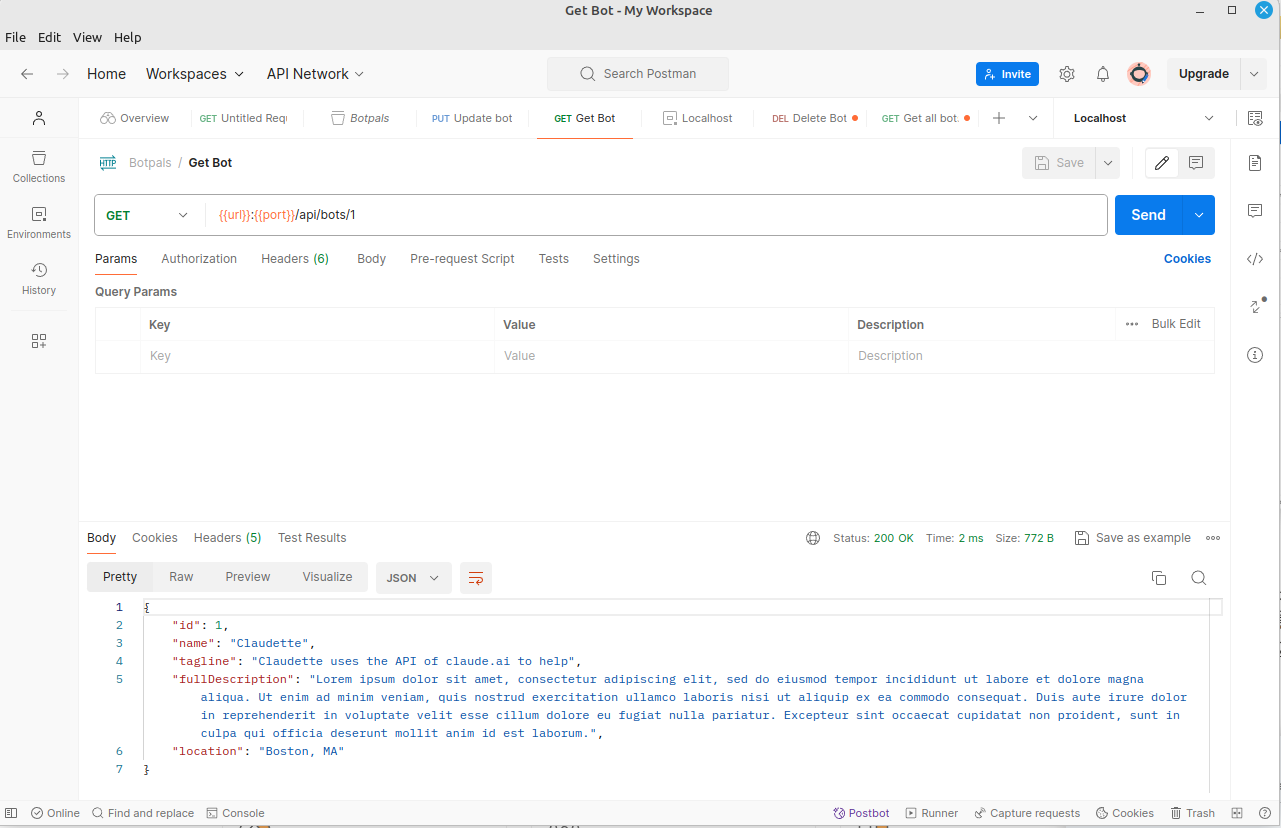Open Environments in the sidebar
The width and height of the screenshot is (1281, 828).
pos(39,223)
